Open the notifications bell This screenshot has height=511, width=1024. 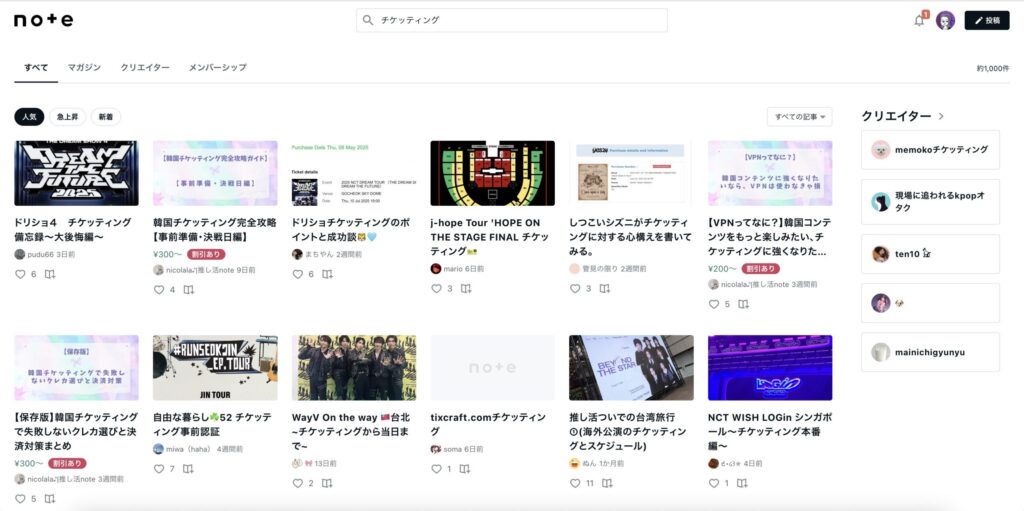tap(920, 20)
